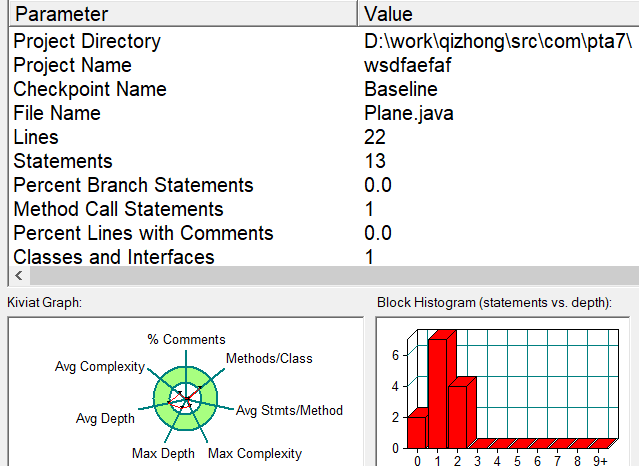The height and width of the screenshot is (466, 639).
Task: Click the Max Complexity axis label
Action: [255, 453]
